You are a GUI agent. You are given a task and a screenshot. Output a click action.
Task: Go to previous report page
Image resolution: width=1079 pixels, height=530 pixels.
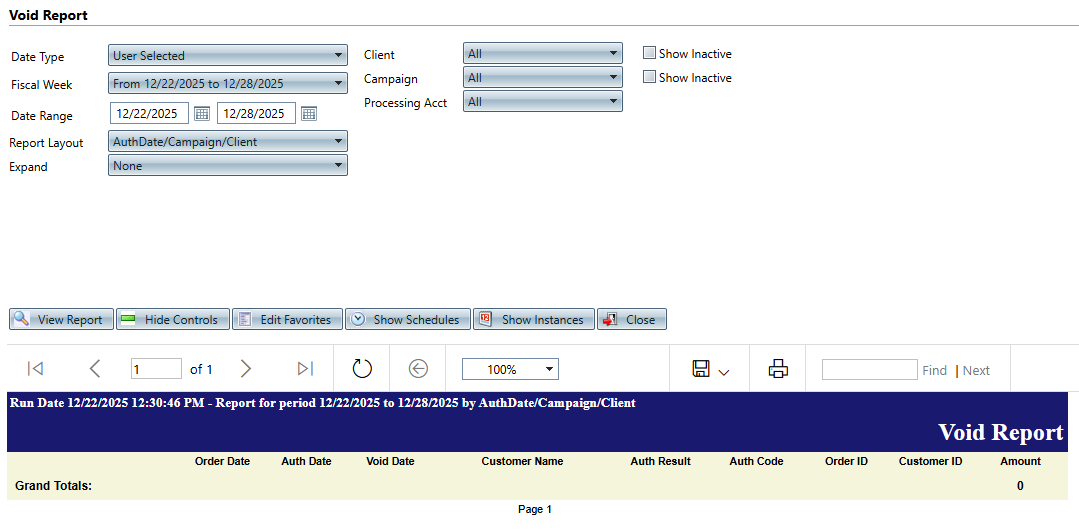(x=95, y=369)
